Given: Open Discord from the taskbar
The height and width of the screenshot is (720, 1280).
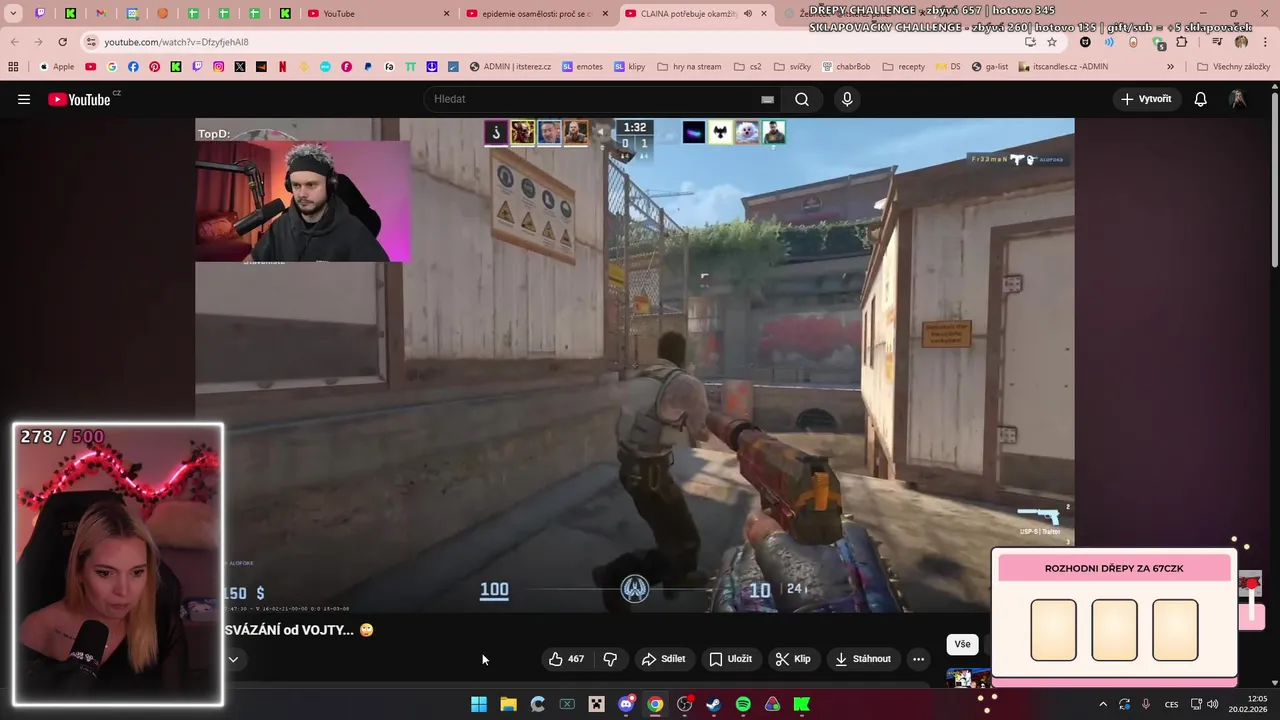Looking at the screenshot, I should coord(626,704).
